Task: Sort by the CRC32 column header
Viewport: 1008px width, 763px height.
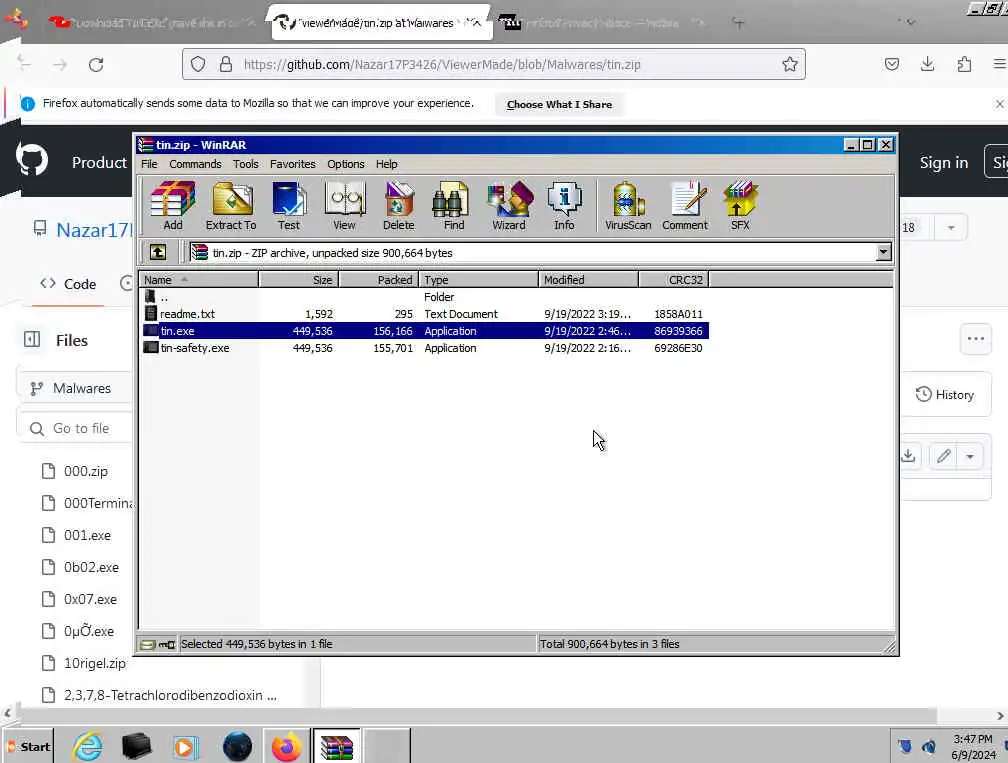Action: pos(674,280)
